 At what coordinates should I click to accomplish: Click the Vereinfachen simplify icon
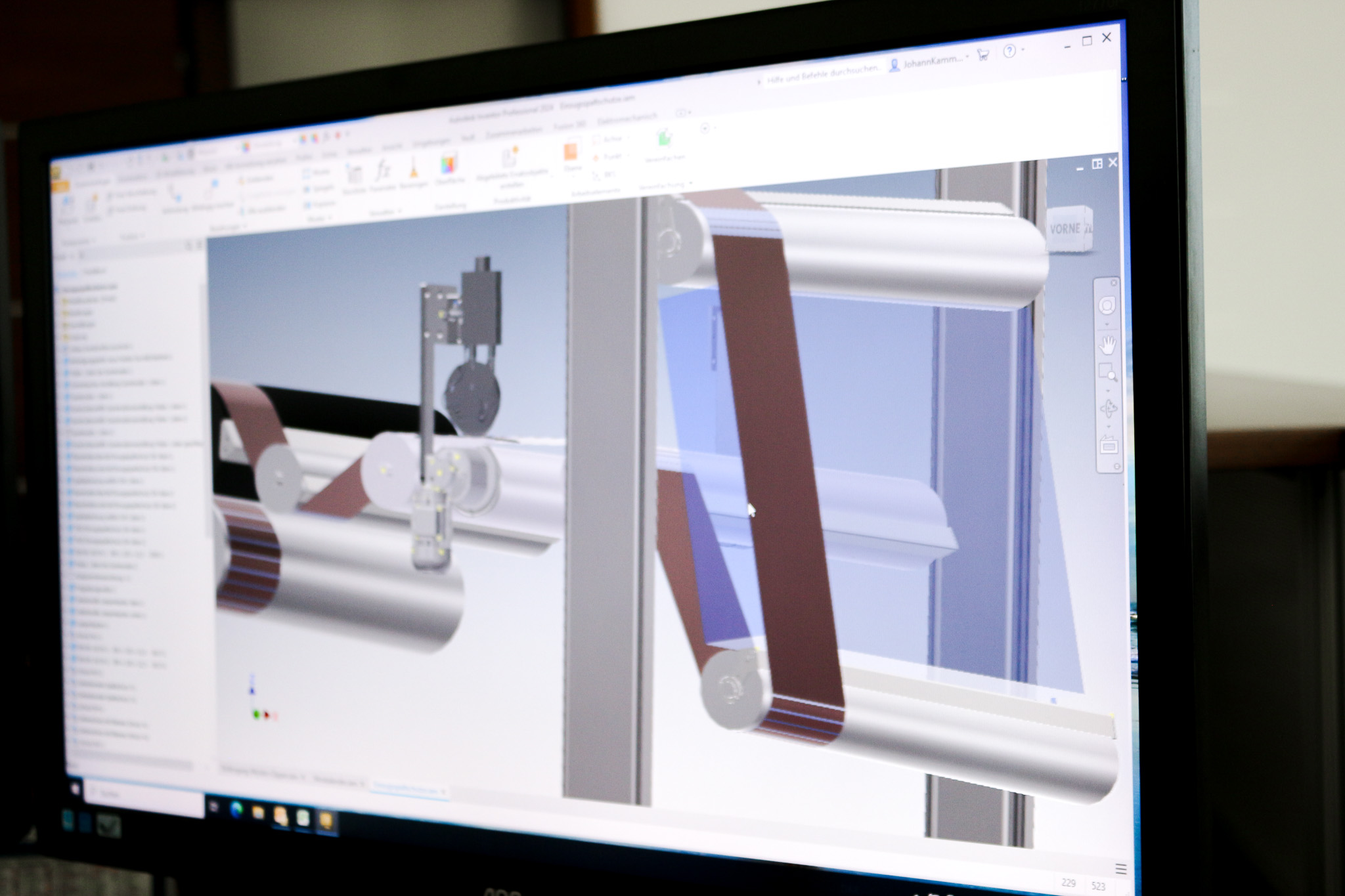point(664,139)
